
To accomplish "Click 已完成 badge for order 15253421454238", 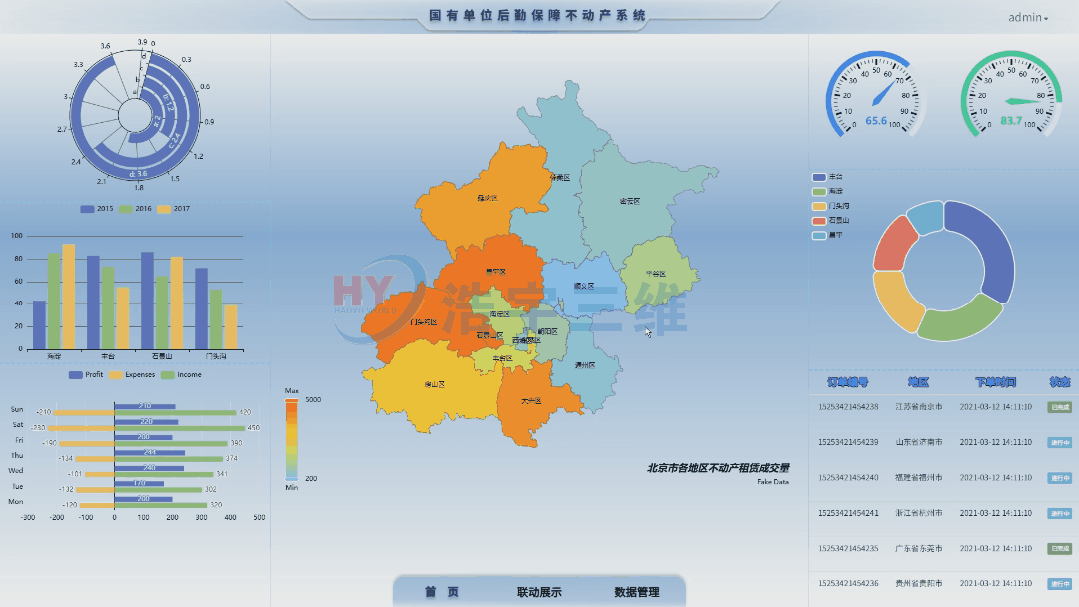I will (1059, 407).
